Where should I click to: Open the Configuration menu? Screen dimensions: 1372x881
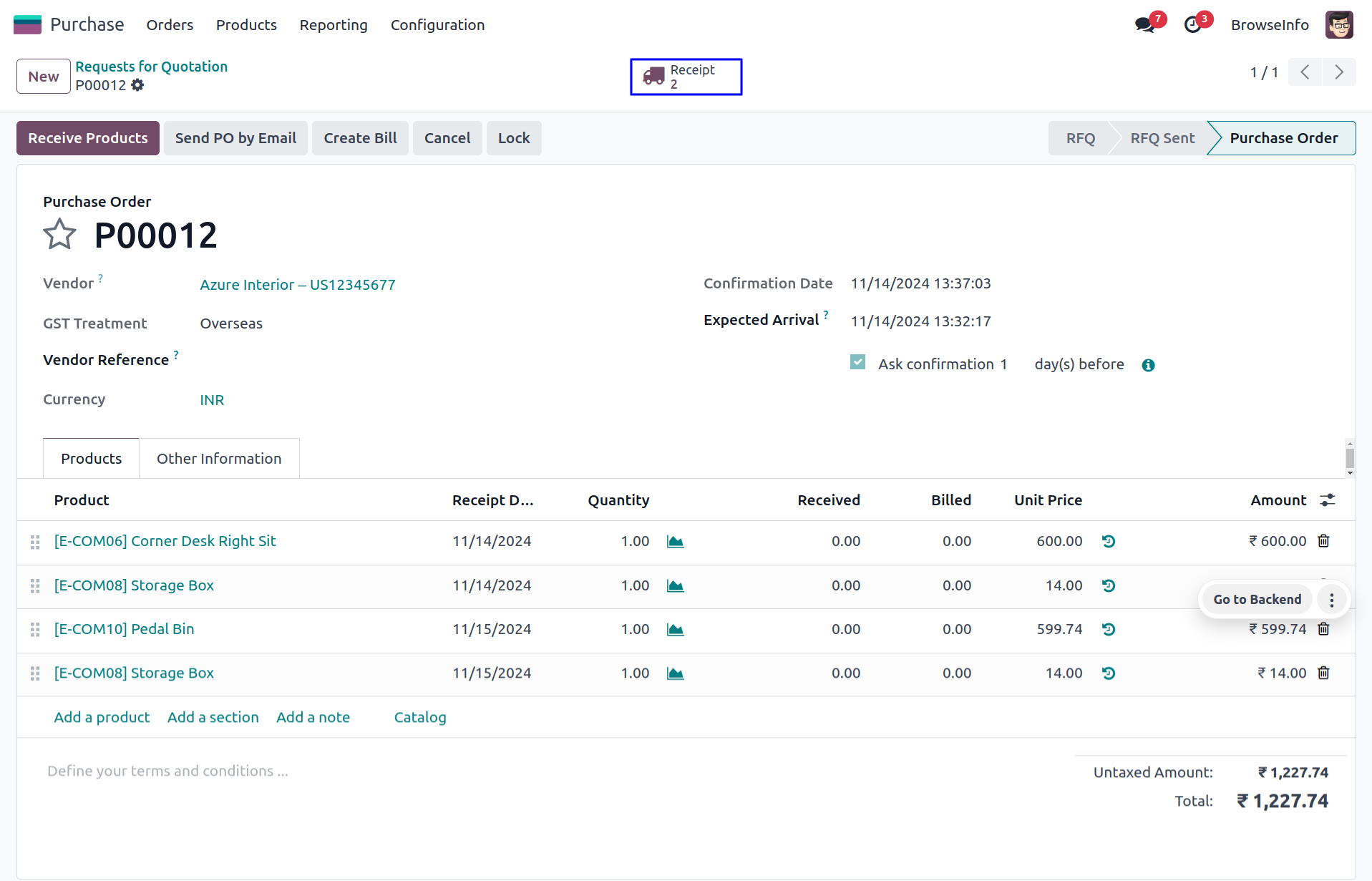coord(437,25)
